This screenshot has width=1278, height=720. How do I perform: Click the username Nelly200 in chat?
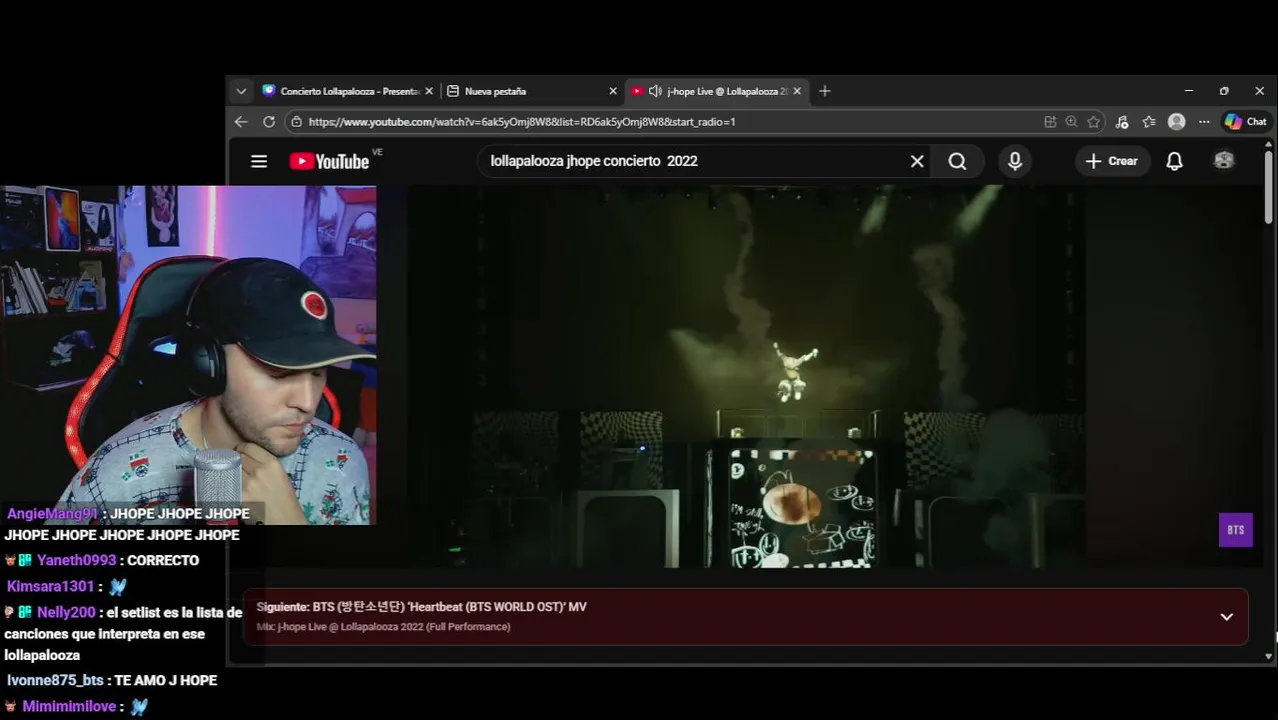(x=66, y=613)
